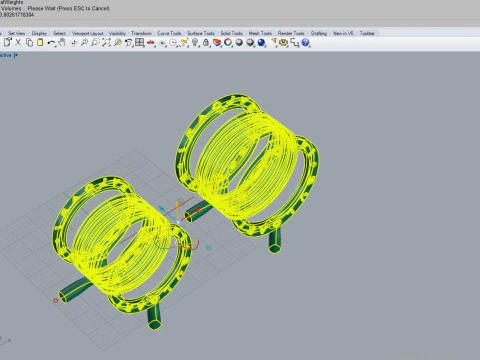Choose the Zoom Window icon
480x360 pixels.
point(95,42)
